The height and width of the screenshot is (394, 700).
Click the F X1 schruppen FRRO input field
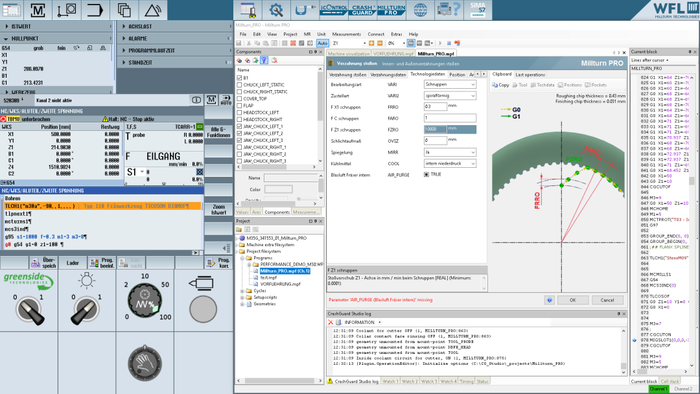pos(435,107)
